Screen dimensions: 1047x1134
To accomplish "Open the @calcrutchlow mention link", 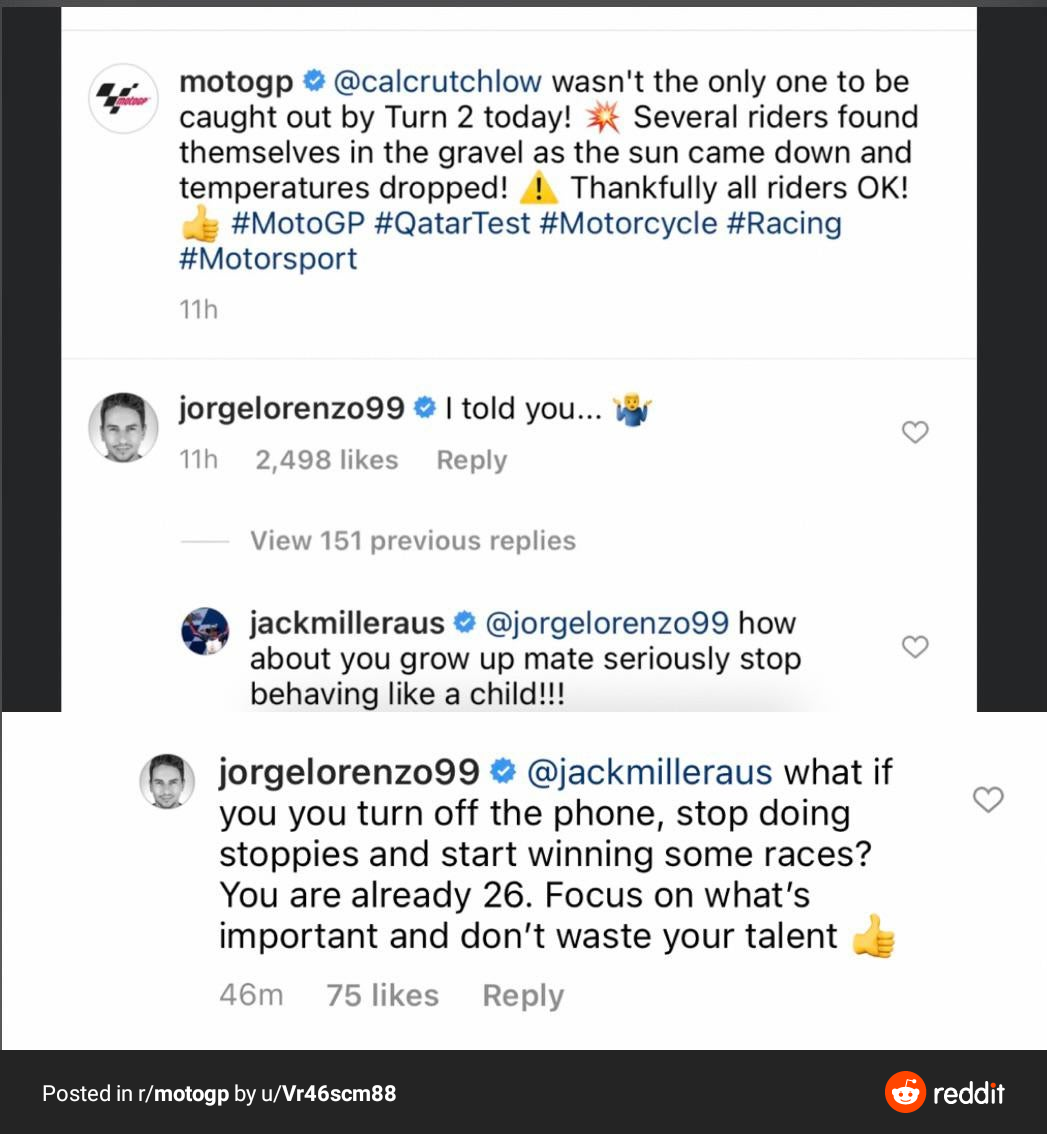I will (x=437, y=81).
